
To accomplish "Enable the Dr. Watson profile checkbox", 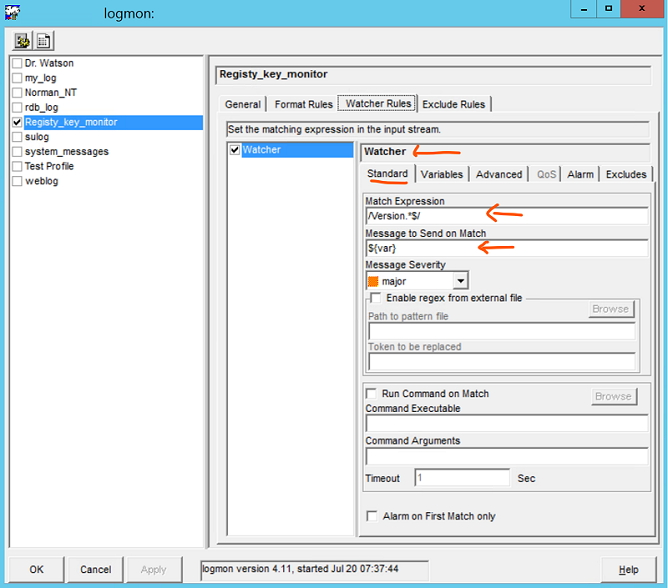I will coord(16,63).
